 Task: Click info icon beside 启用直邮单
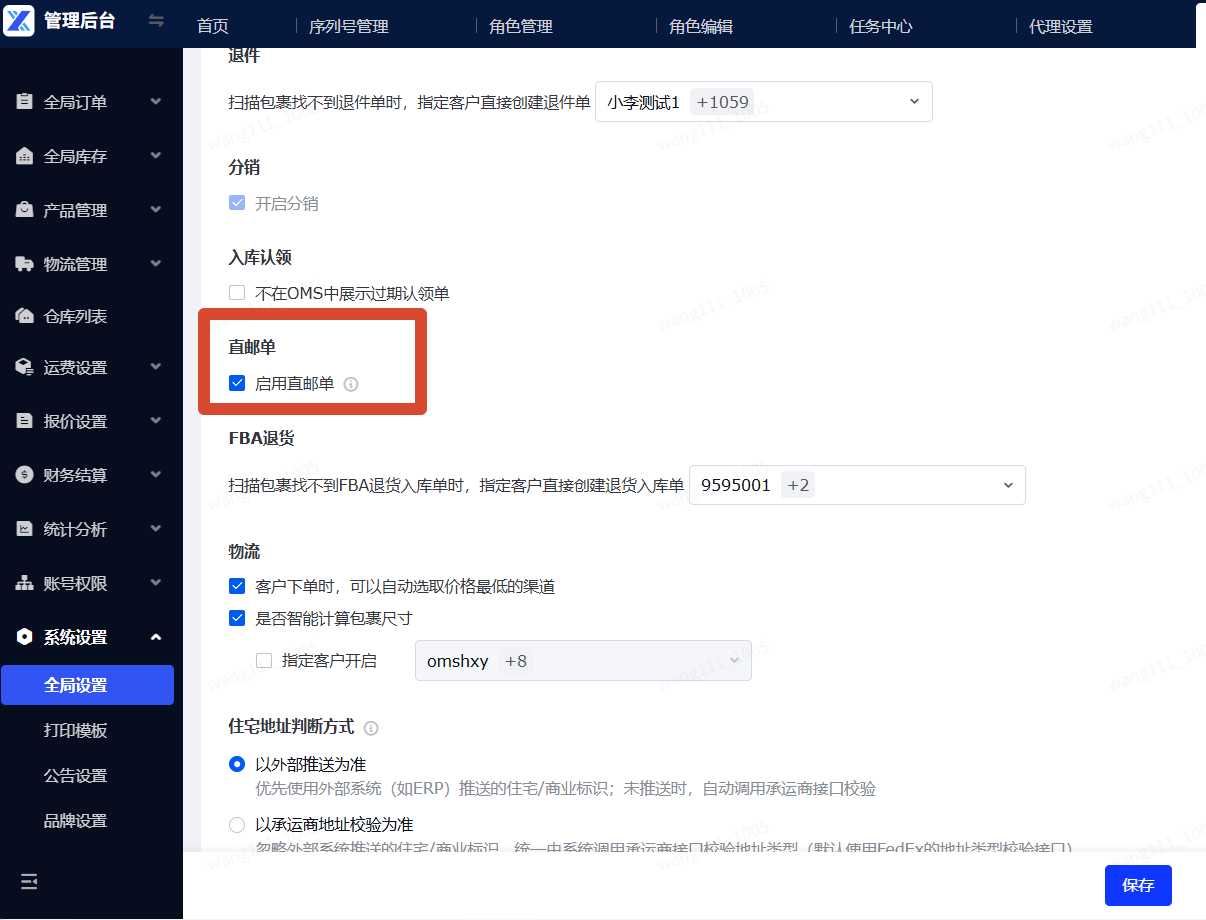click(351, 384)
